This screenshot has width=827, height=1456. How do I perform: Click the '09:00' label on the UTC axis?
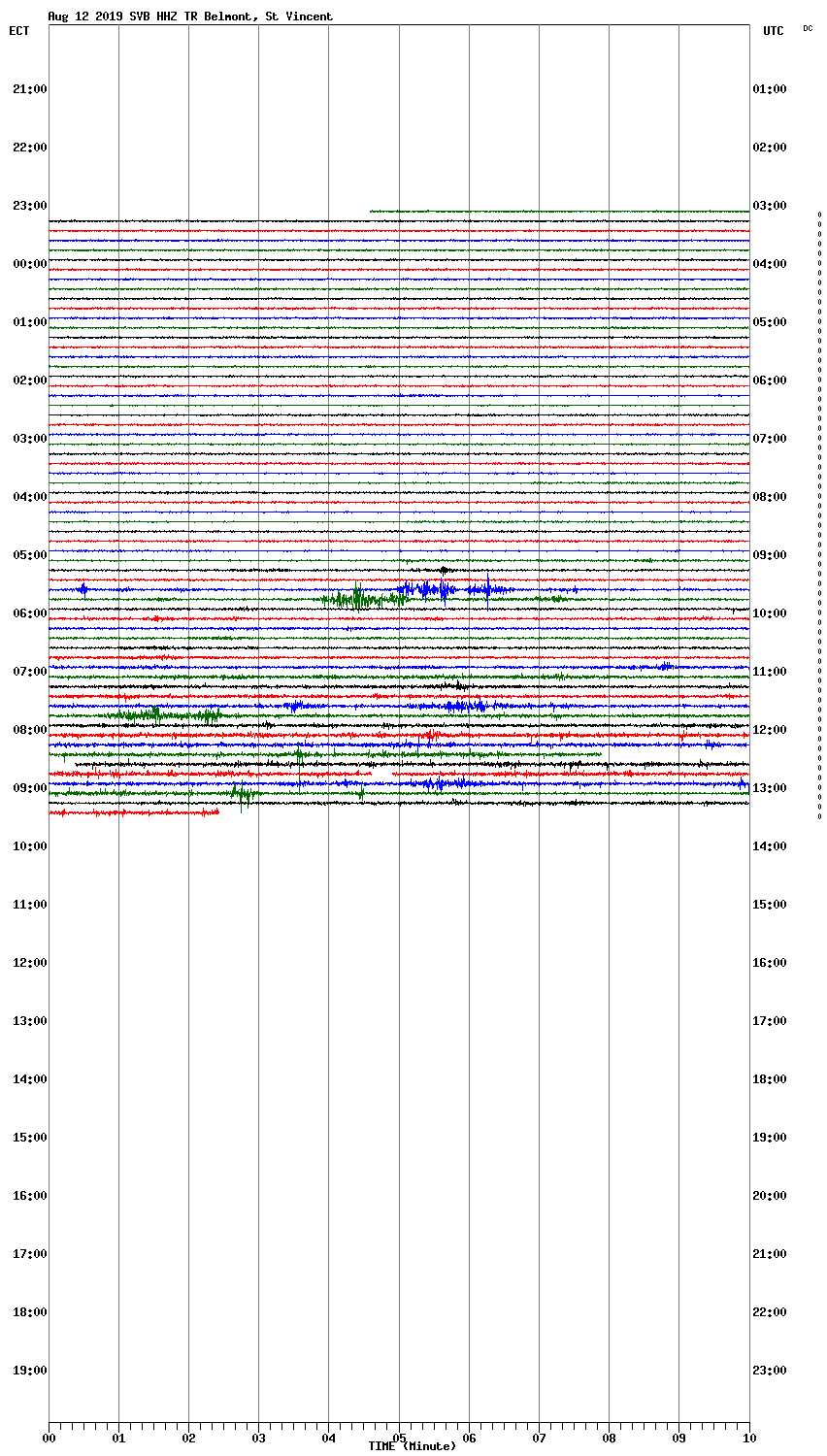point(770,555)
